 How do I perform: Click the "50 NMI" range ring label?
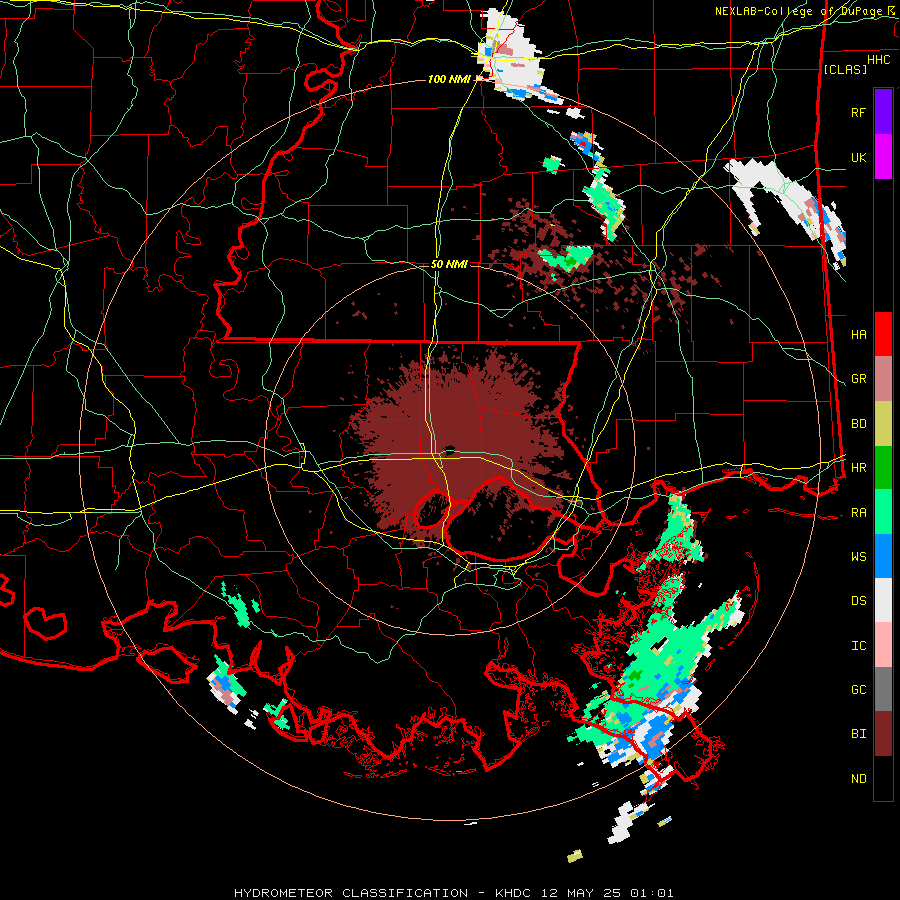(x=449, y=264)
